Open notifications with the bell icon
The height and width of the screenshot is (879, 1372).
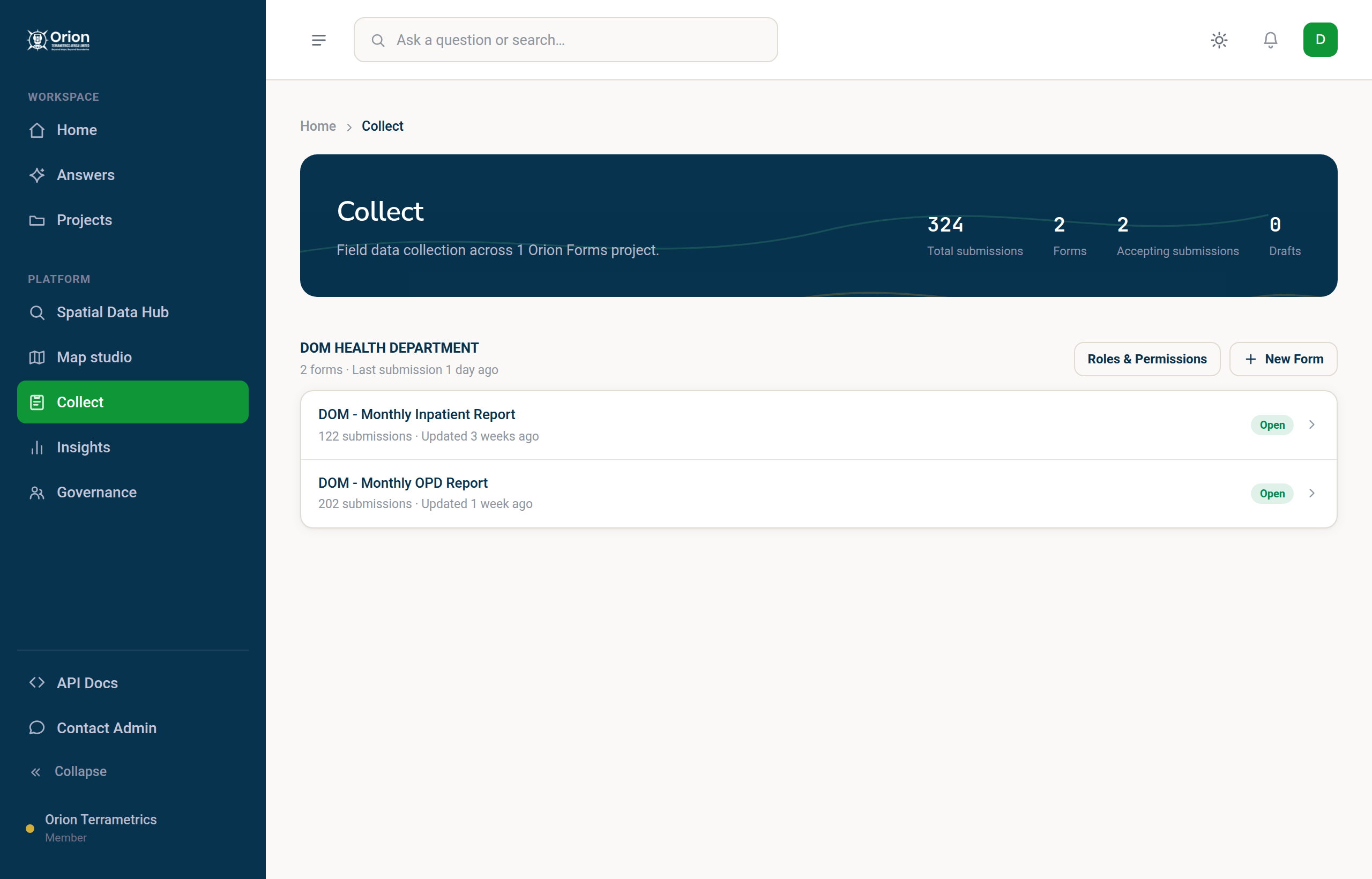(x=1270, y=40)
